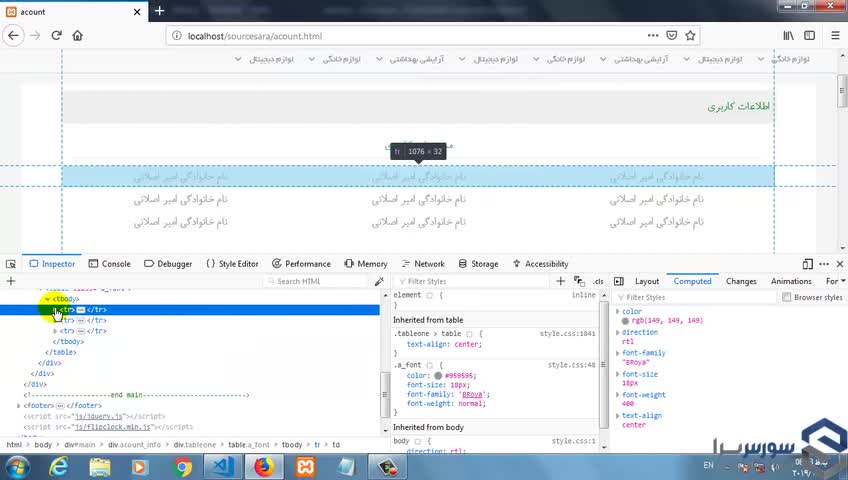The height and width of the screenshot is (480, 848).
Task: Open the Windows Start button
Action: tap(16, 466)
